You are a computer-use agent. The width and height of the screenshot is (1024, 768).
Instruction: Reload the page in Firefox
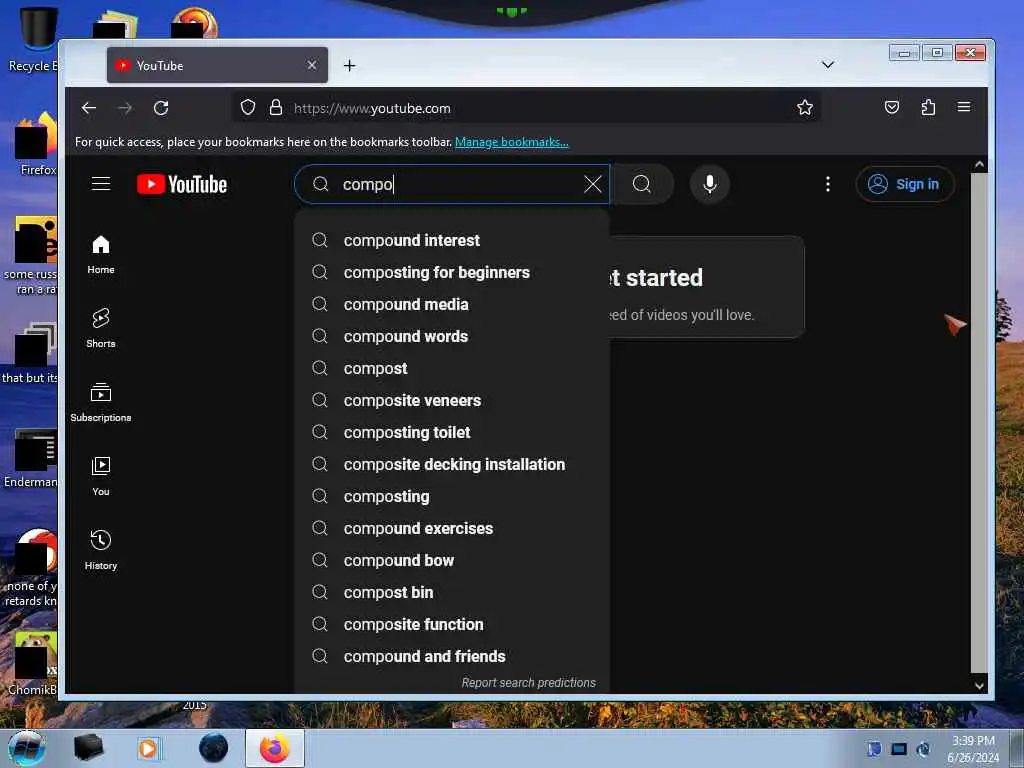[161, 108]
